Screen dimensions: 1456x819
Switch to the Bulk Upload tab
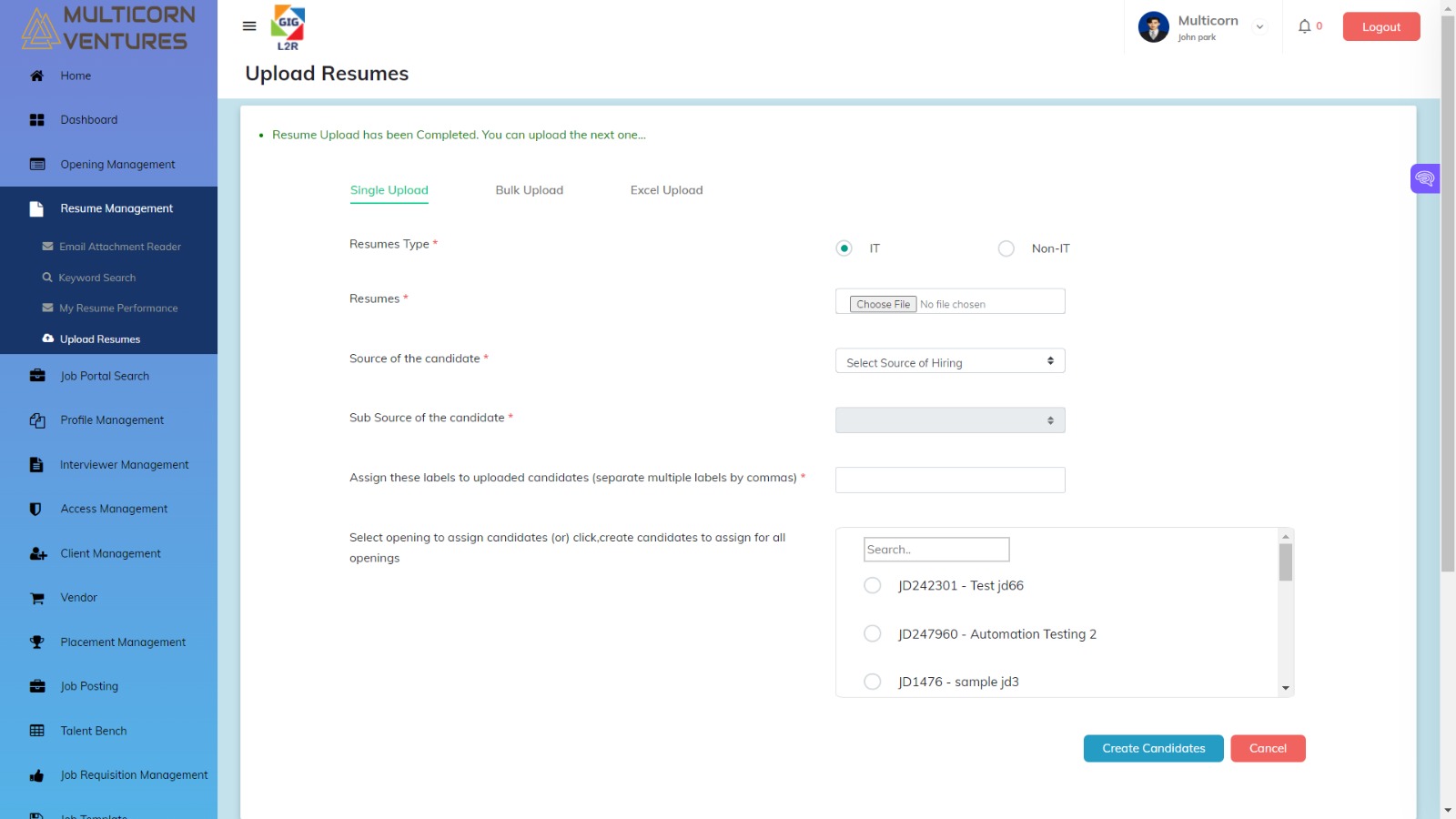529,190
